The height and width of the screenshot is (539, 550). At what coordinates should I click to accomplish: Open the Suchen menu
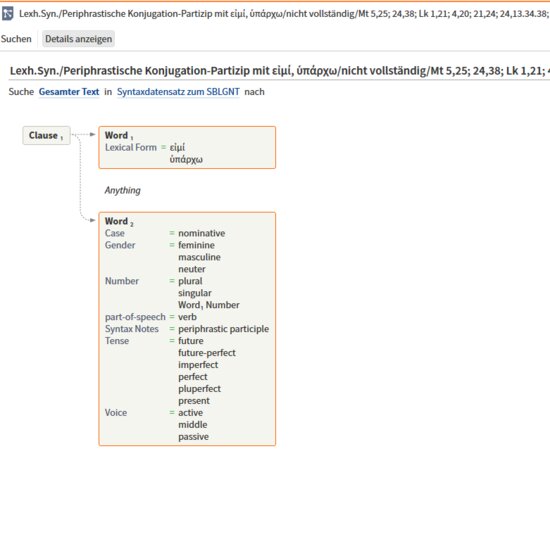tap(16, 39)
